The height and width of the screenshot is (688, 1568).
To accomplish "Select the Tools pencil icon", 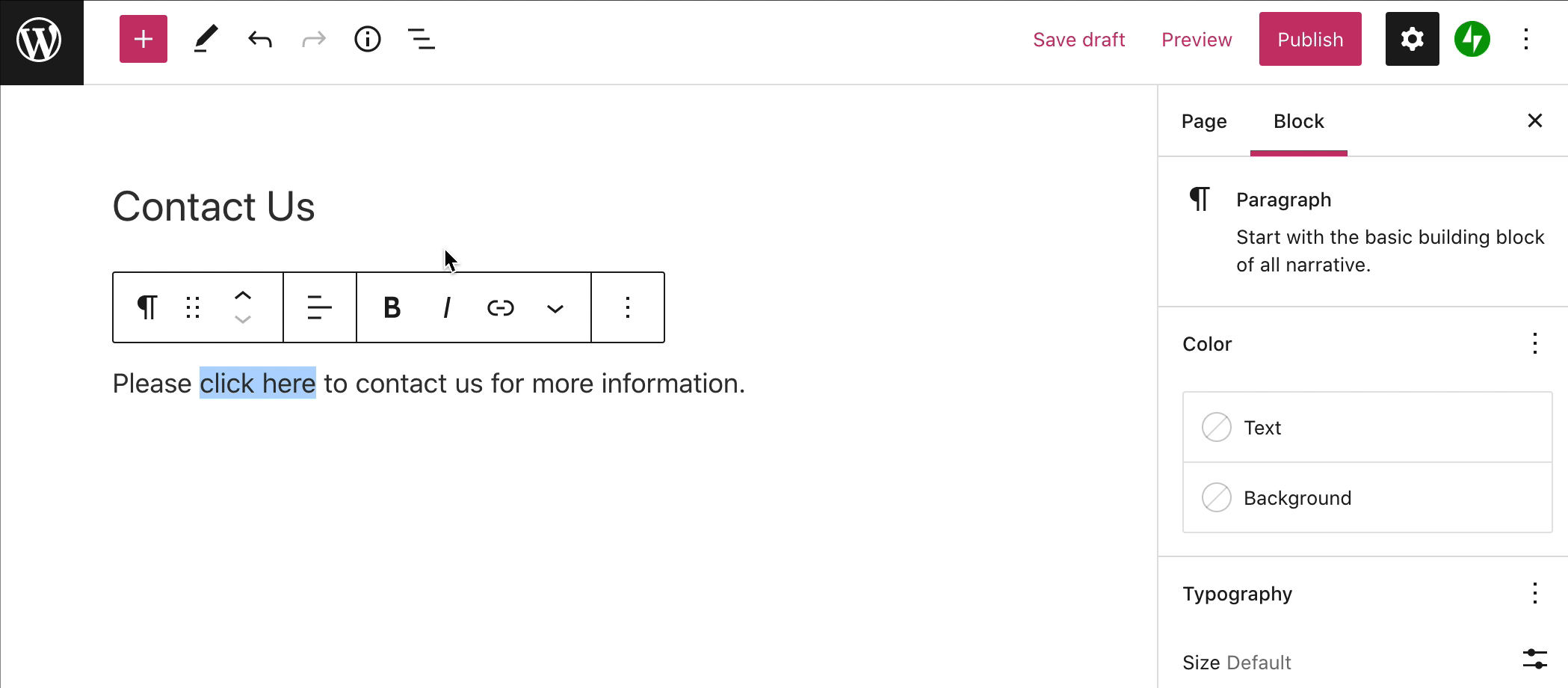I will coord(206,39).
